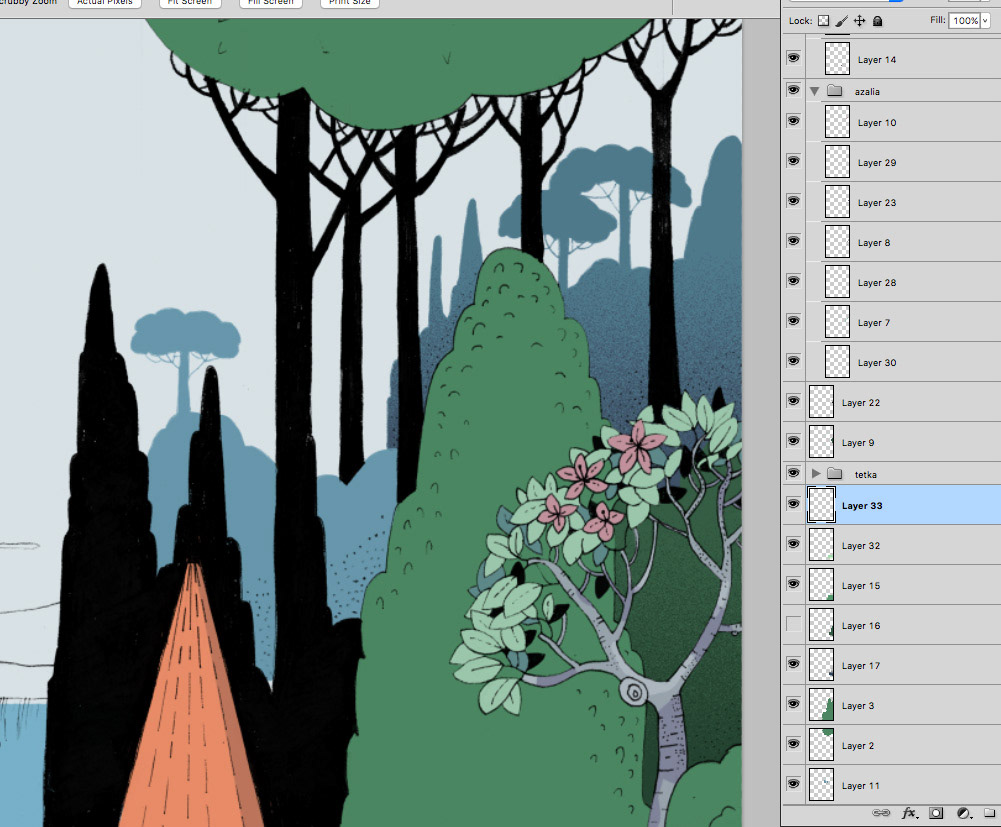Click the Fit Screen button

tap(190, 3)
